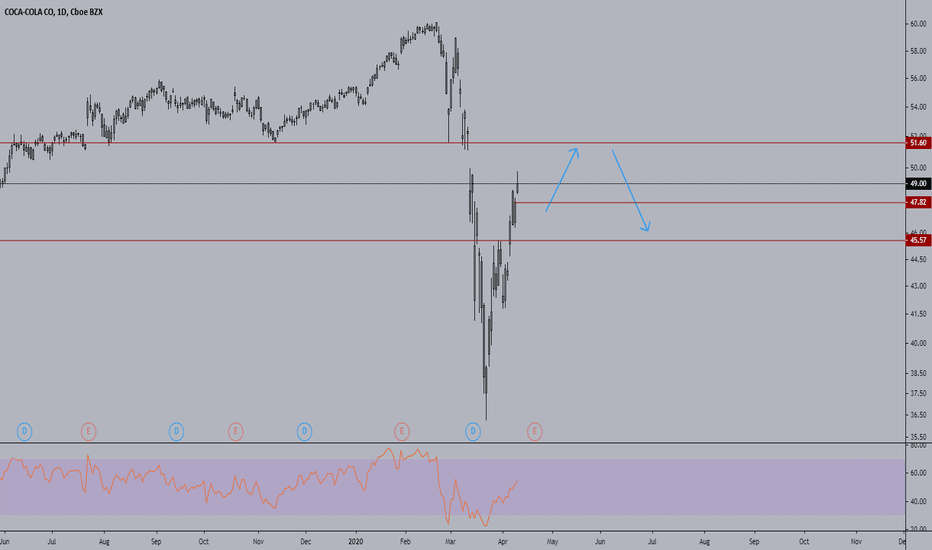Viewport: 932px width, 550px height.
Task: Click the 35.50 price axis value
Action: (918, 436)
